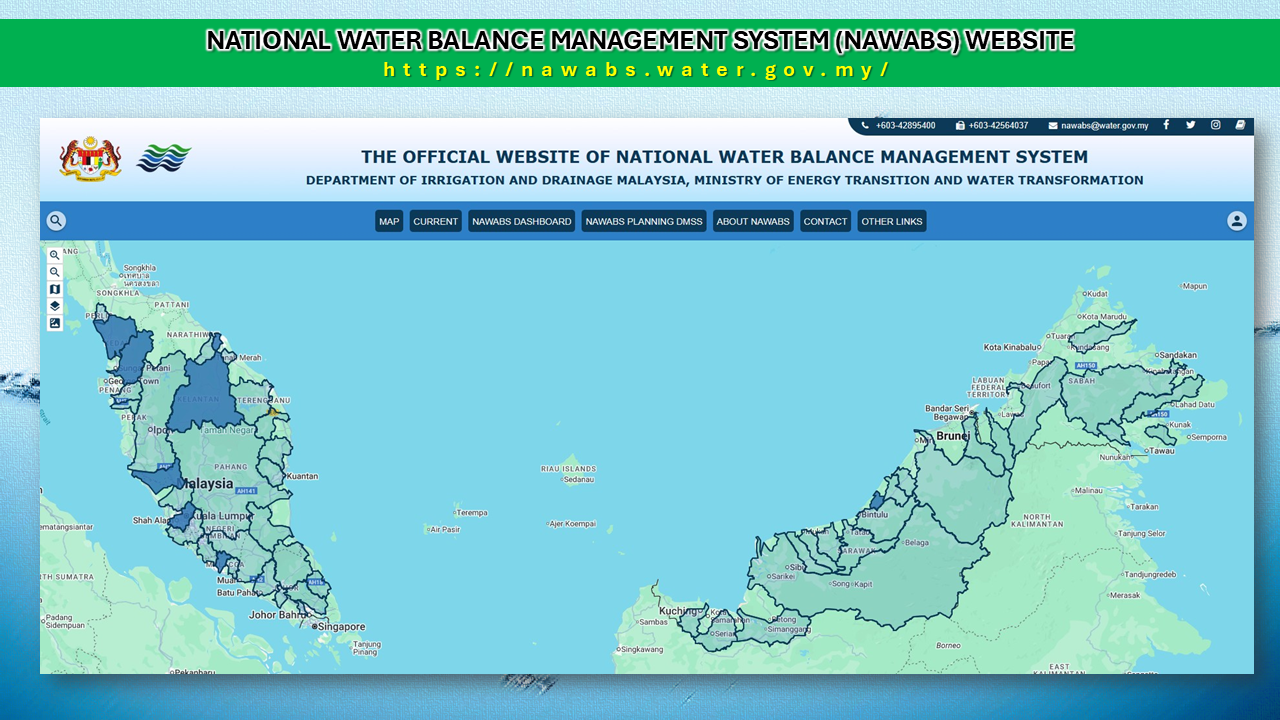Toggle the imagery basemap view
The width and height of the screenshot is (1280, 720).
tap(55, 322)
